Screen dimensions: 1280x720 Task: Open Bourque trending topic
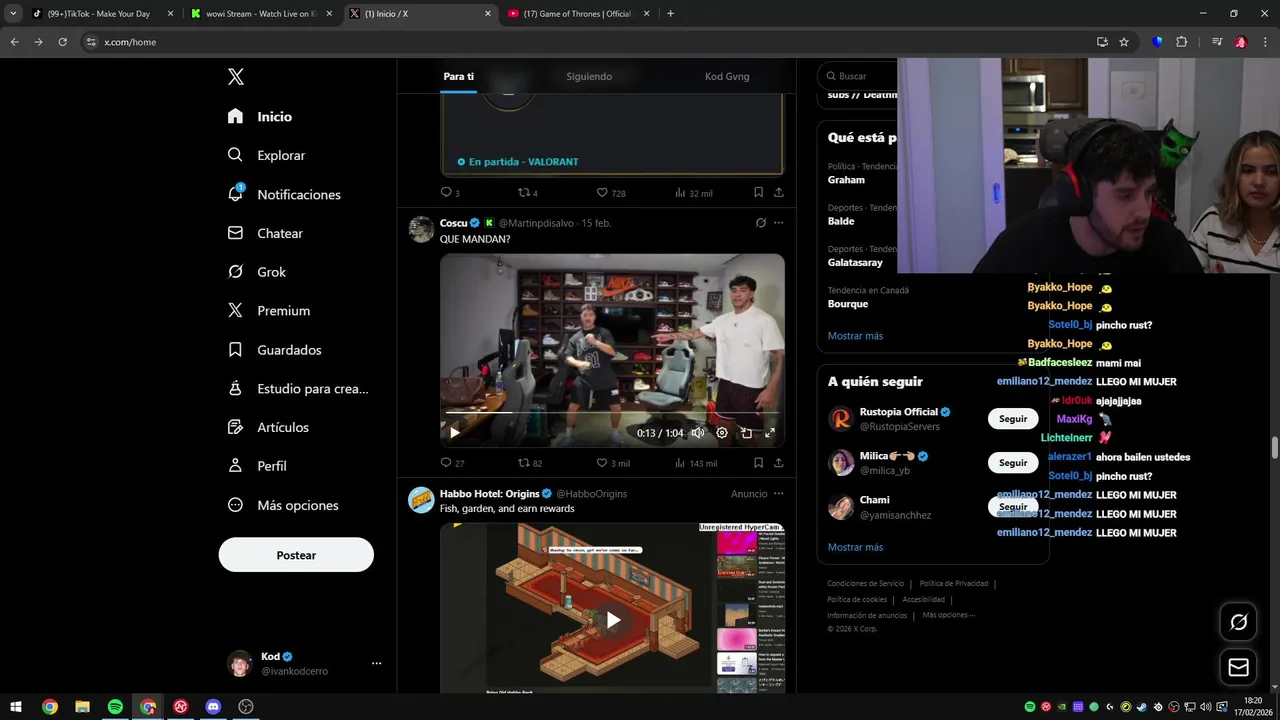pos(848,304)
